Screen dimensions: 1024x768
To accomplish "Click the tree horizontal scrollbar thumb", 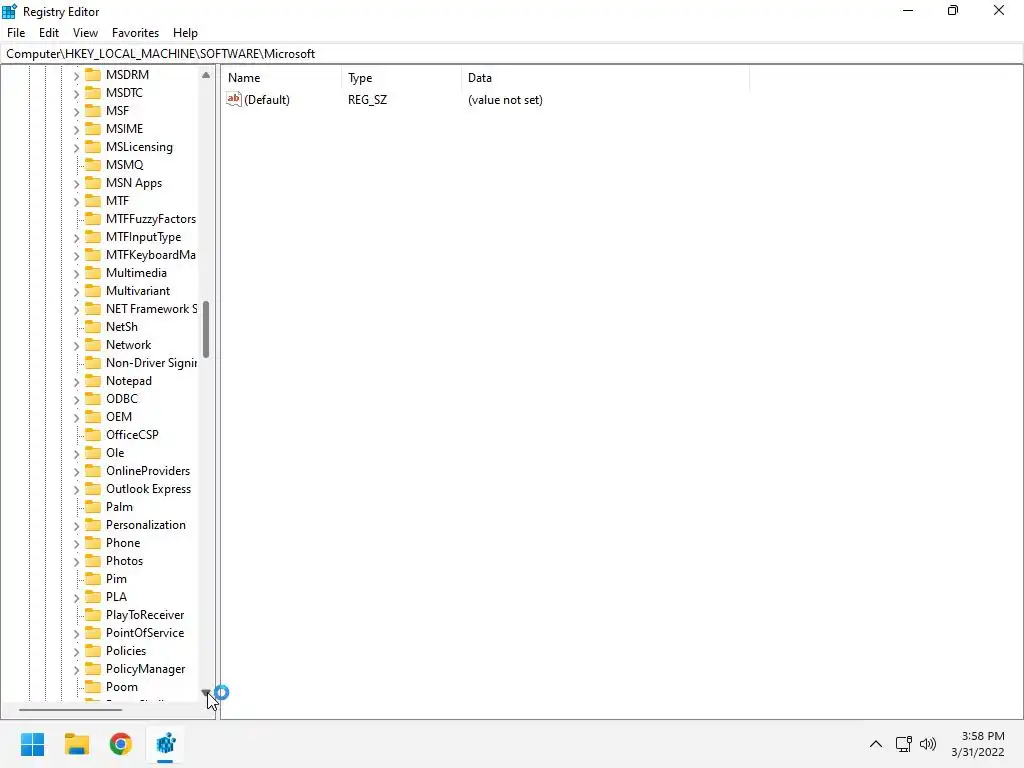I will click(x=70, y=709).
